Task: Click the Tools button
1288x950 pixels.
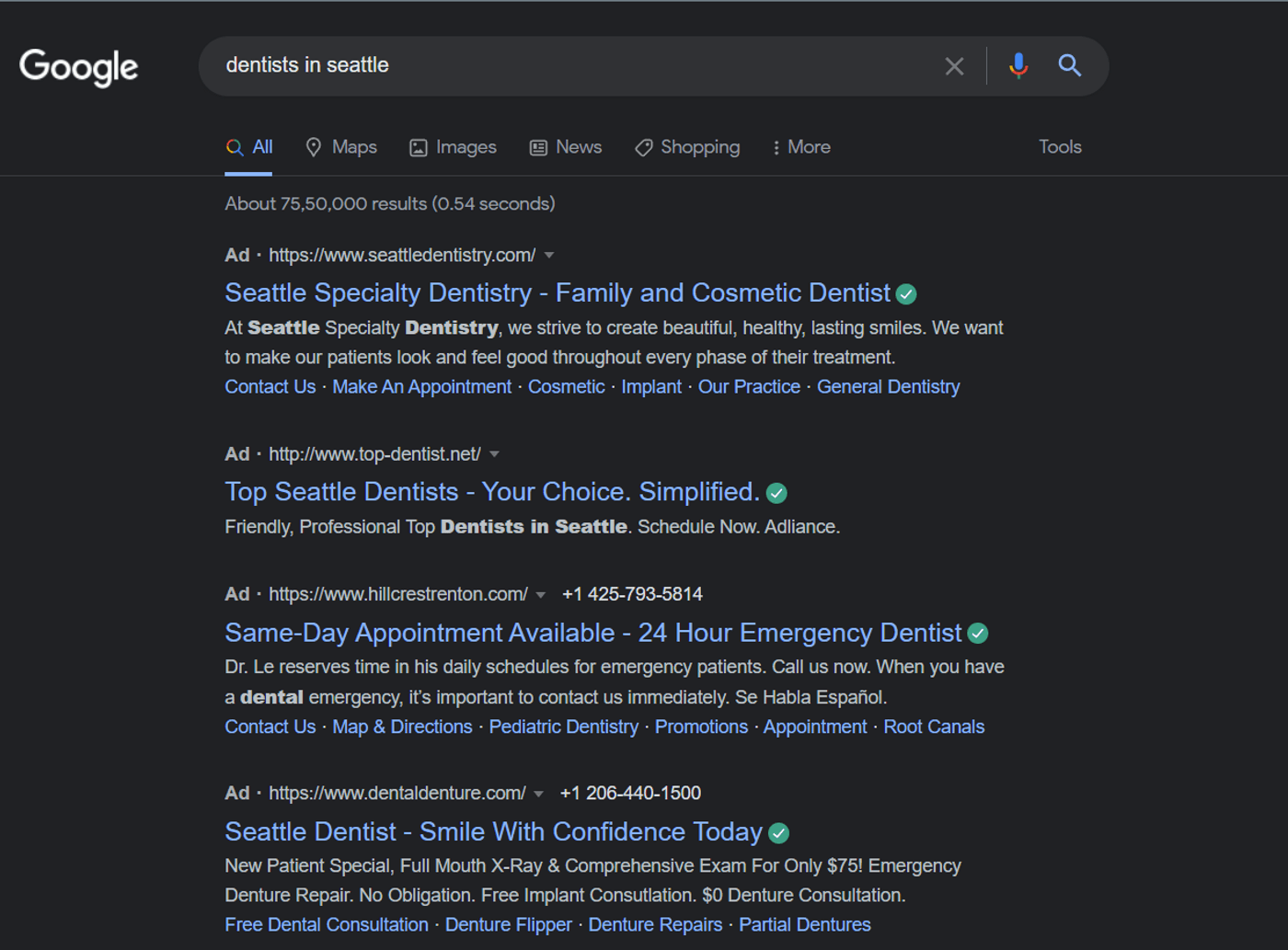Action: (x=1060, y=147)
